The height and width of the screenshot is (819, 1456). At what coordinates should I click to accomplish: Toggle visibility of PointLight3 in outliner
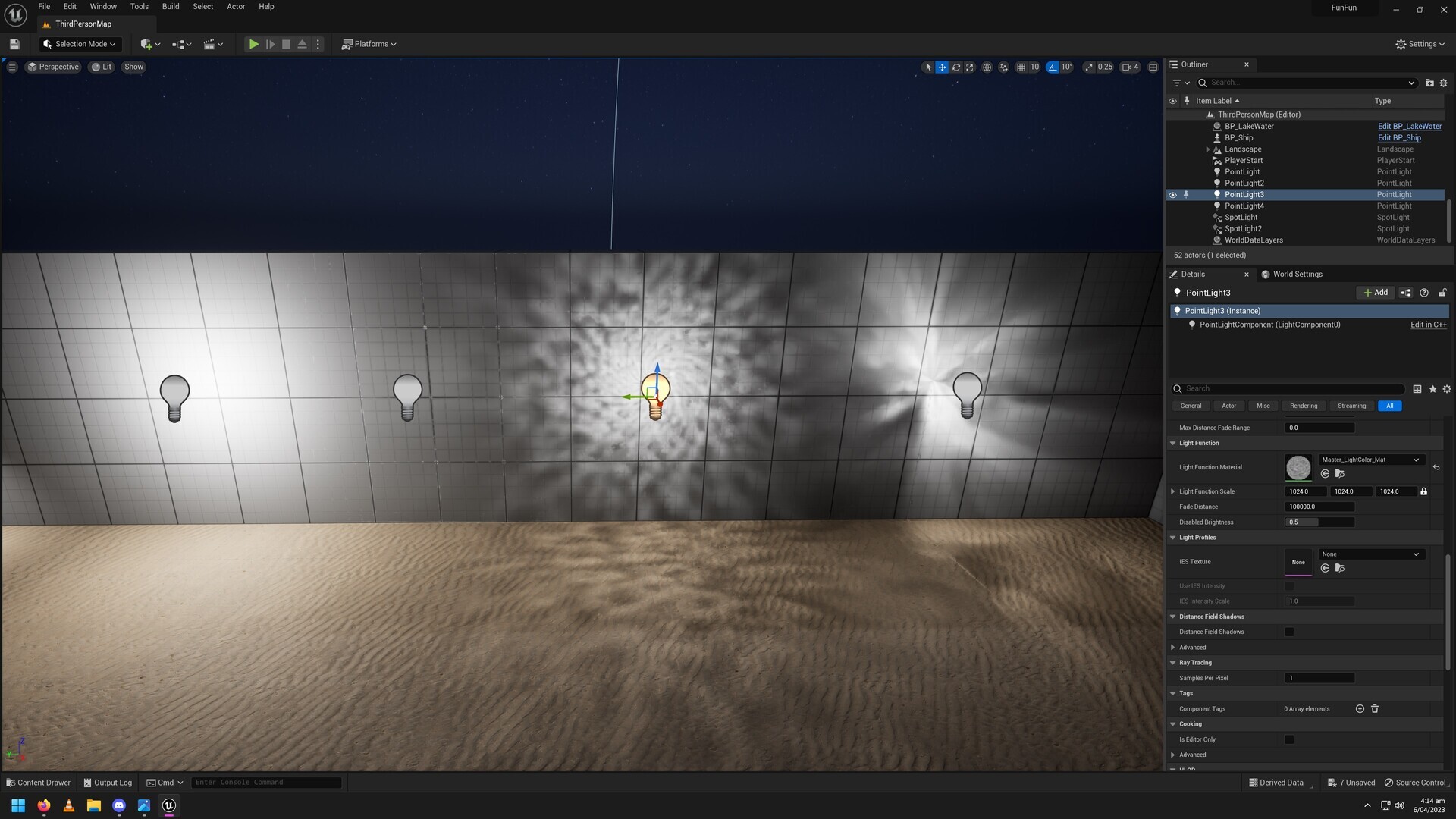click(x=1172, y=195)
